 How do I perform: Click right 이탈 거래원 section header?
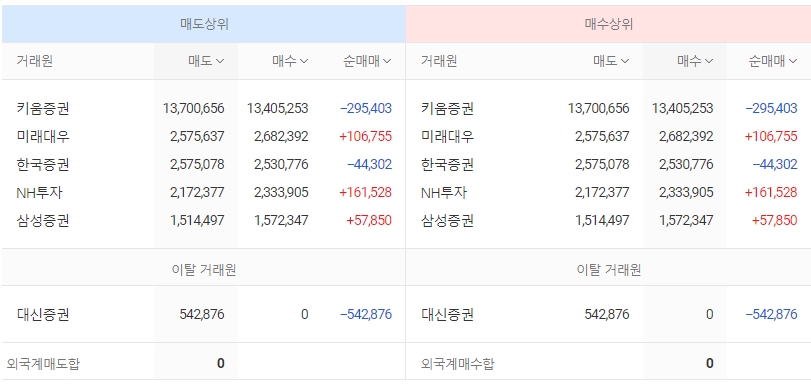click(609, 270)
